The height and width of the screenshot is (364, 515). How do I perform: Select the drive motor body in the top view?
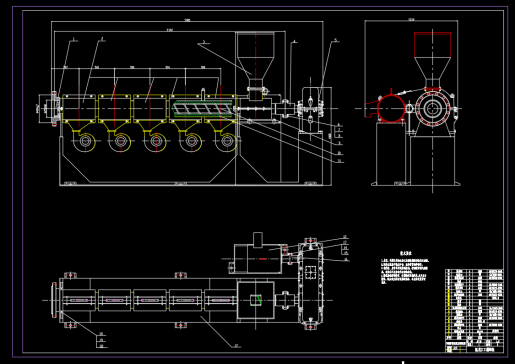tap(258, 259)
